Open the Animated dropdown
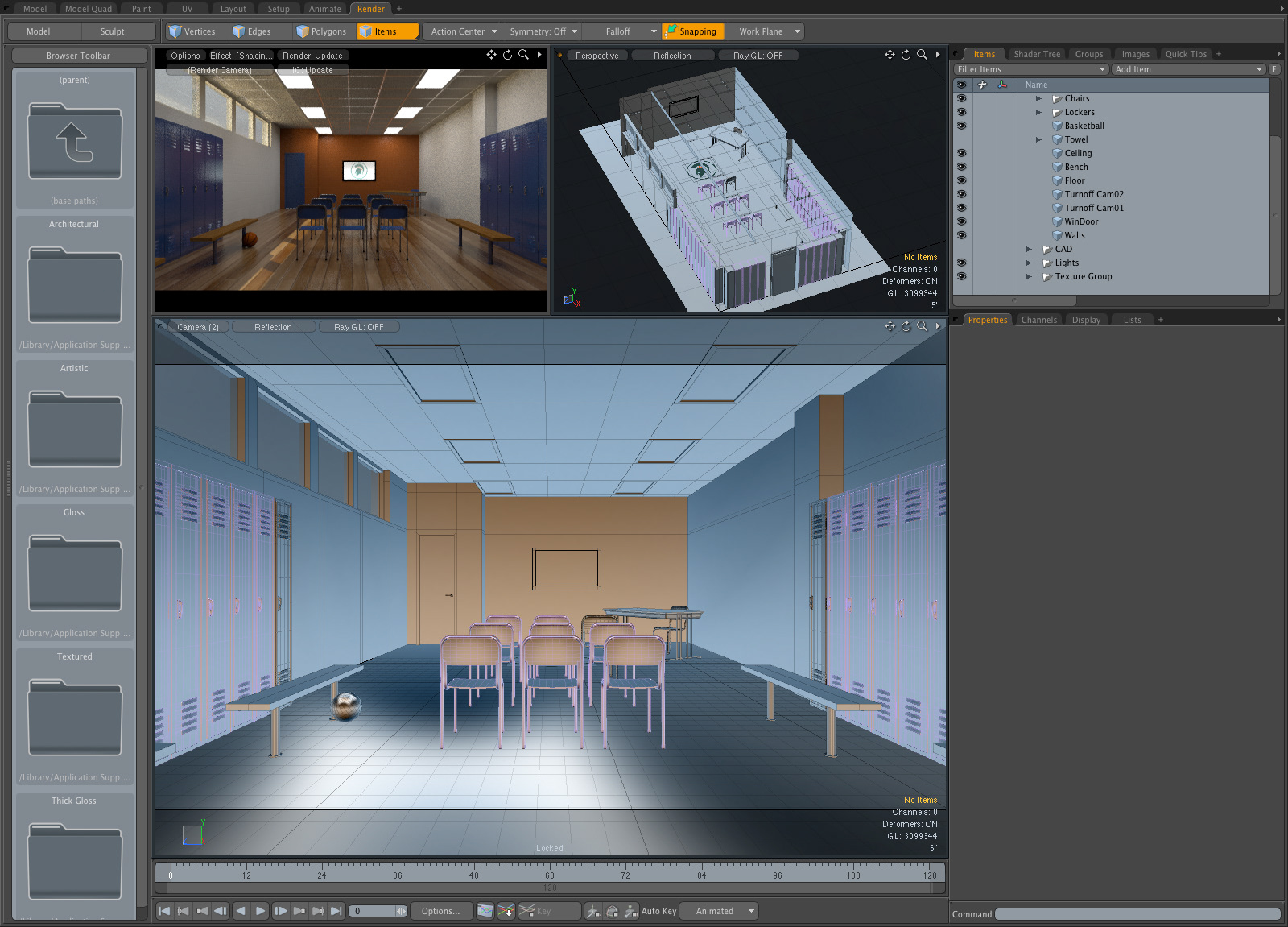This screenshot has width=1288, height=927. 720,911
